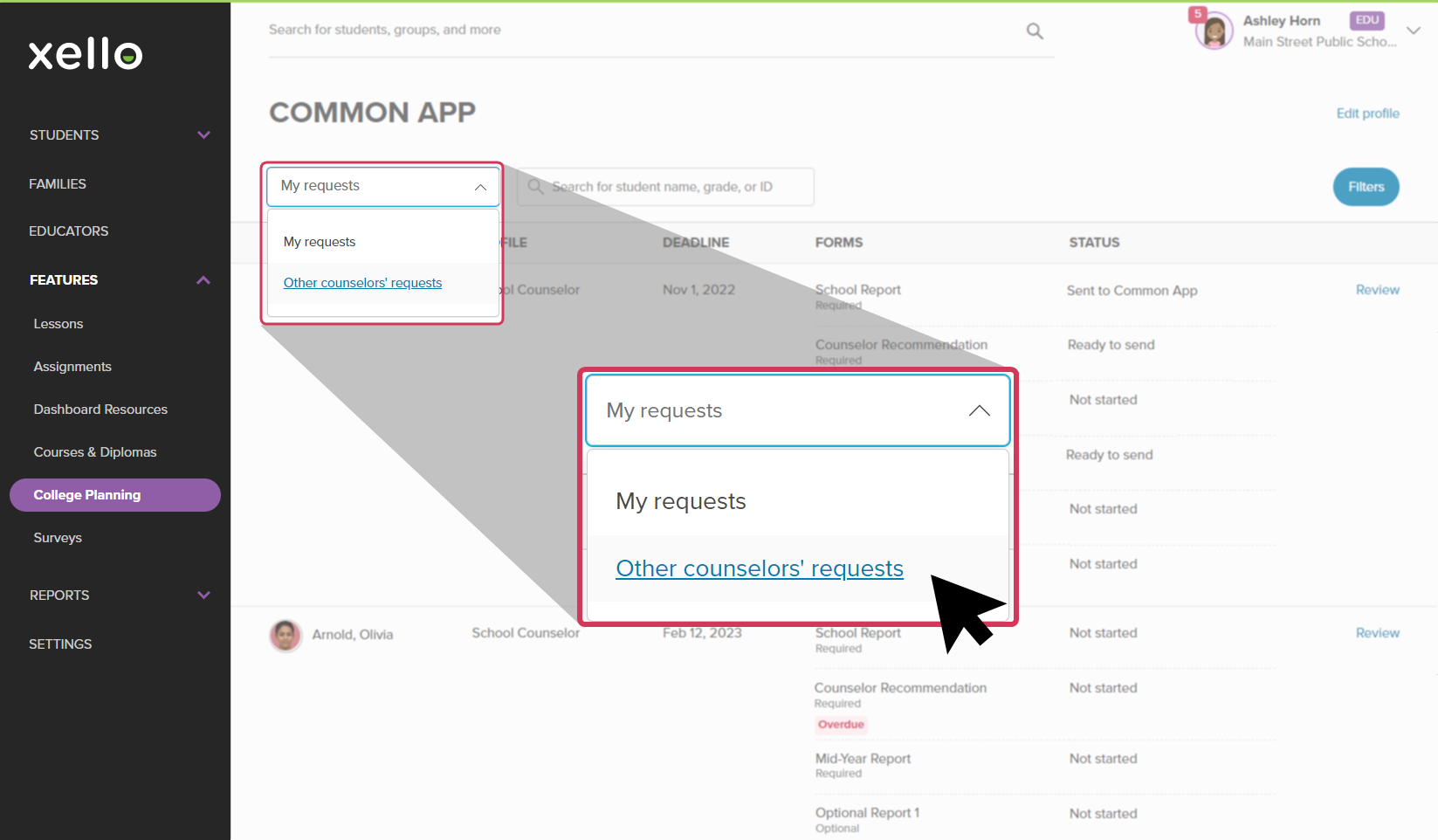1438x840 pixels.
Task: Open the My requests dropdown
Action: [x=382, y=186]
